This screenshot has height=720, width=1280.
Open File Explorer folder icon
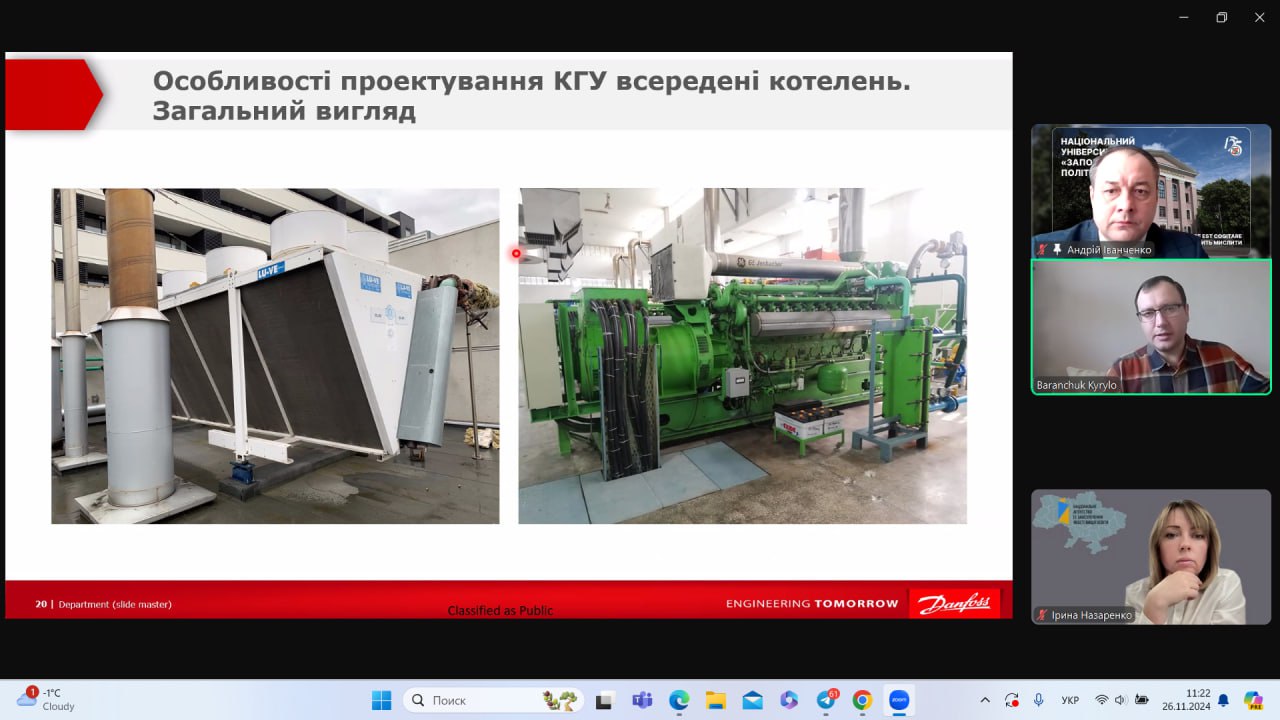[715, 700]
